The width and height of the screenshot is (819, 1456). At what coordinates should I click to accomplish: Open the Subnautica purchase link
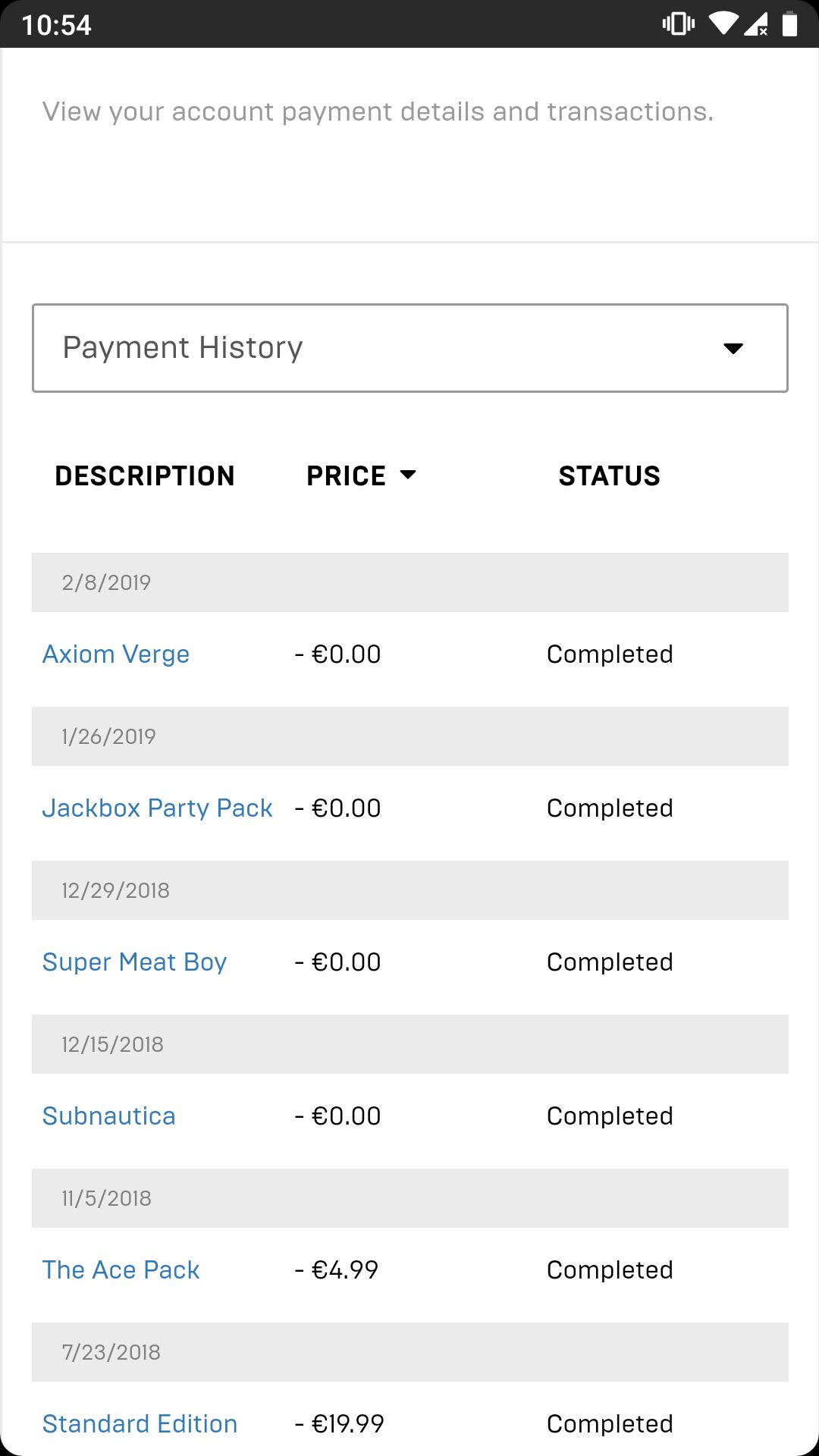click(109, 1116)
